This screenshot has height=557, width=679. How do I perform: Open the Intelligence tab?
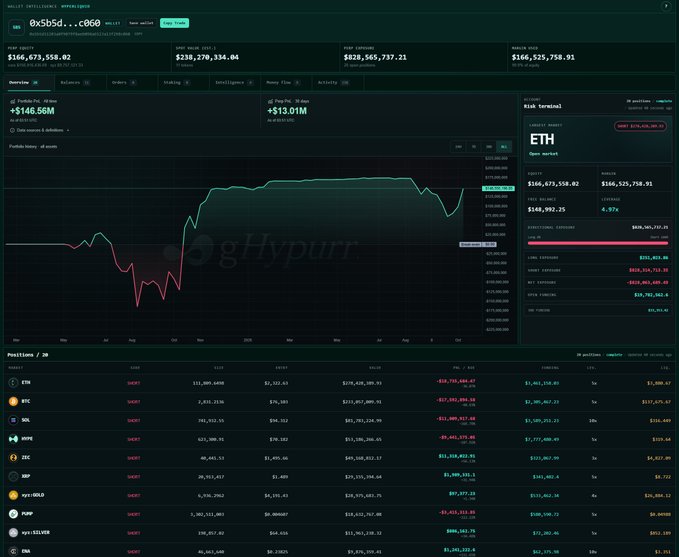(x=234, y=82)
